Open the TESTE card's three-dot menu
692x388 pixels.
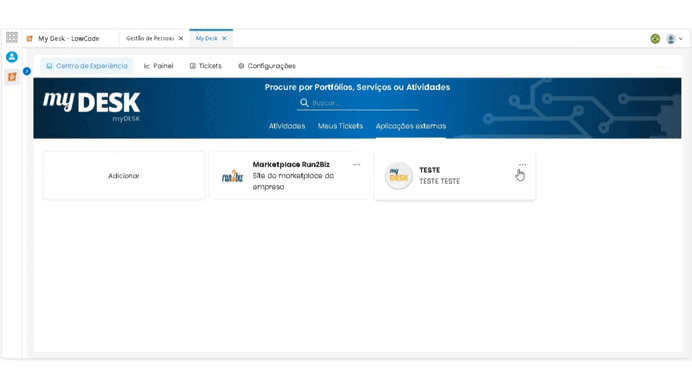click(x=523, y=165)
